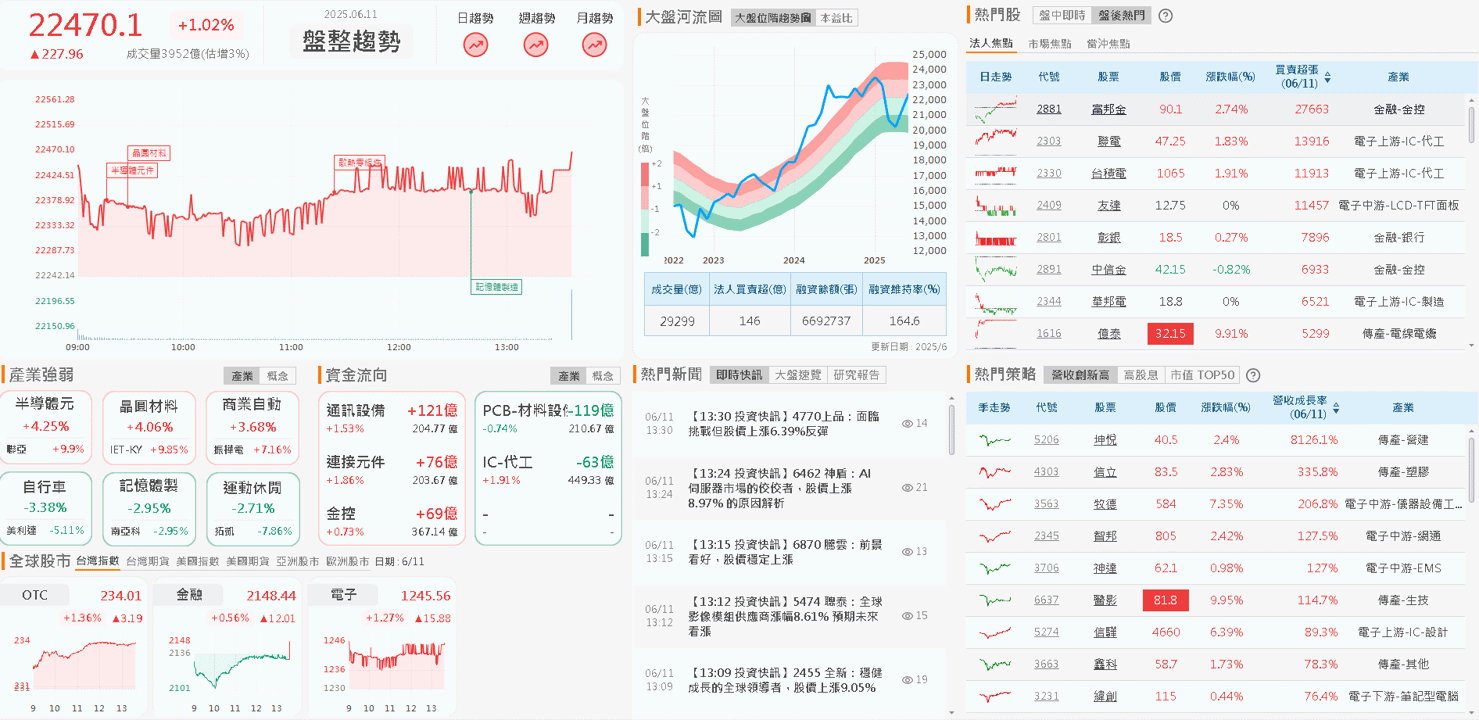Open the help icon beside 熱門策略 tabs
Image resolution: width=1479 pixels, height=720 pixels.
(1253, 375)
